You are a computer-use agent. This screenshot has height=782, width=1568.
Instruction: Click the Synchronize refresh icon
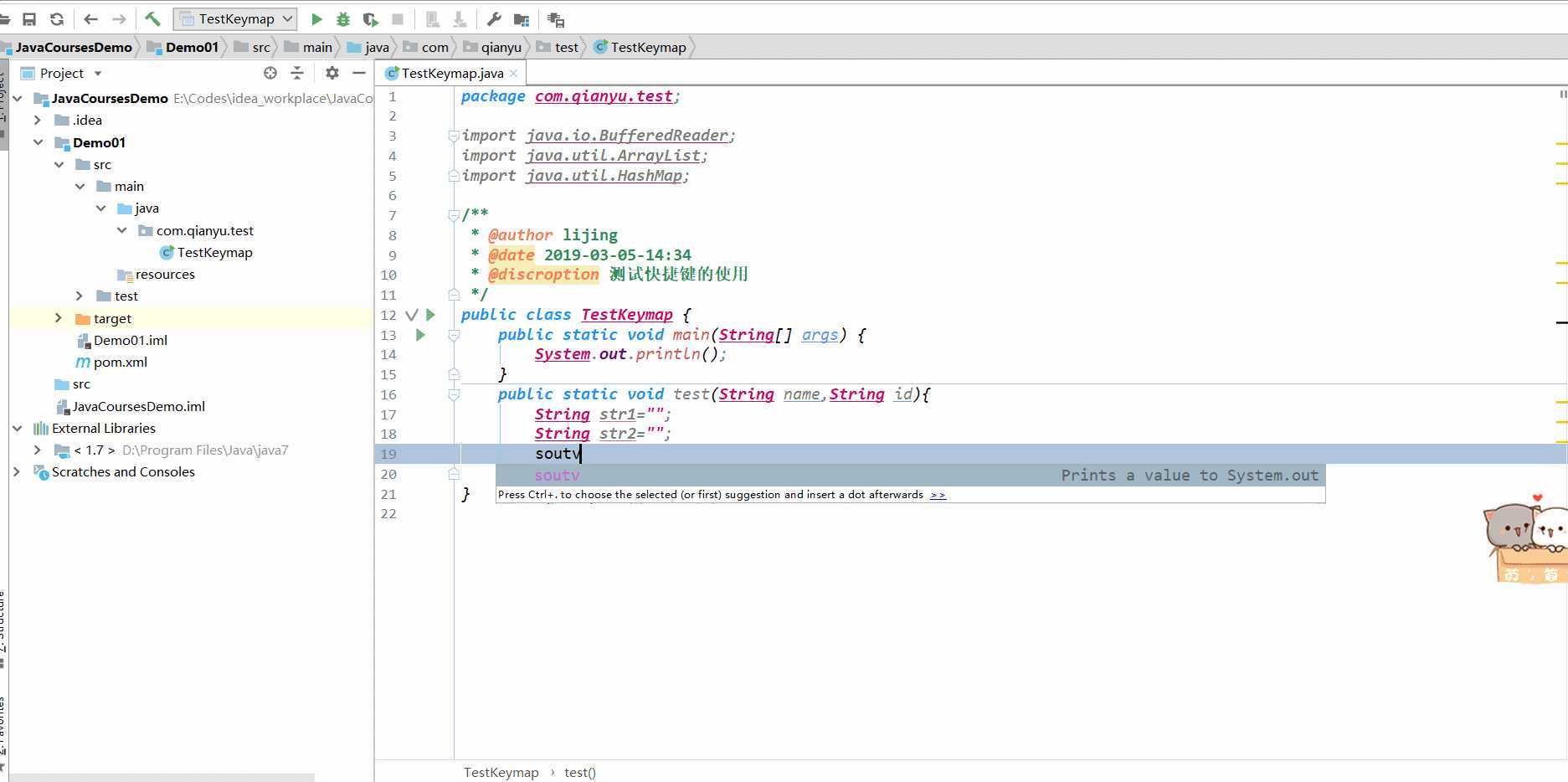coord(57,18)
